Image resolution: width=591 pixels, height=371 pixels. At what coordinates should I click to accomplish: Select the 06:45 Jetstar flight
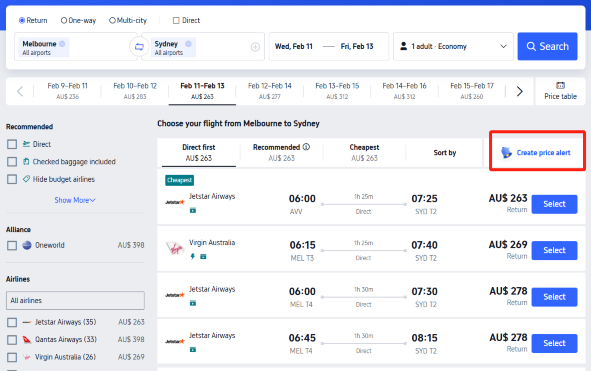(x=554, y=343)
